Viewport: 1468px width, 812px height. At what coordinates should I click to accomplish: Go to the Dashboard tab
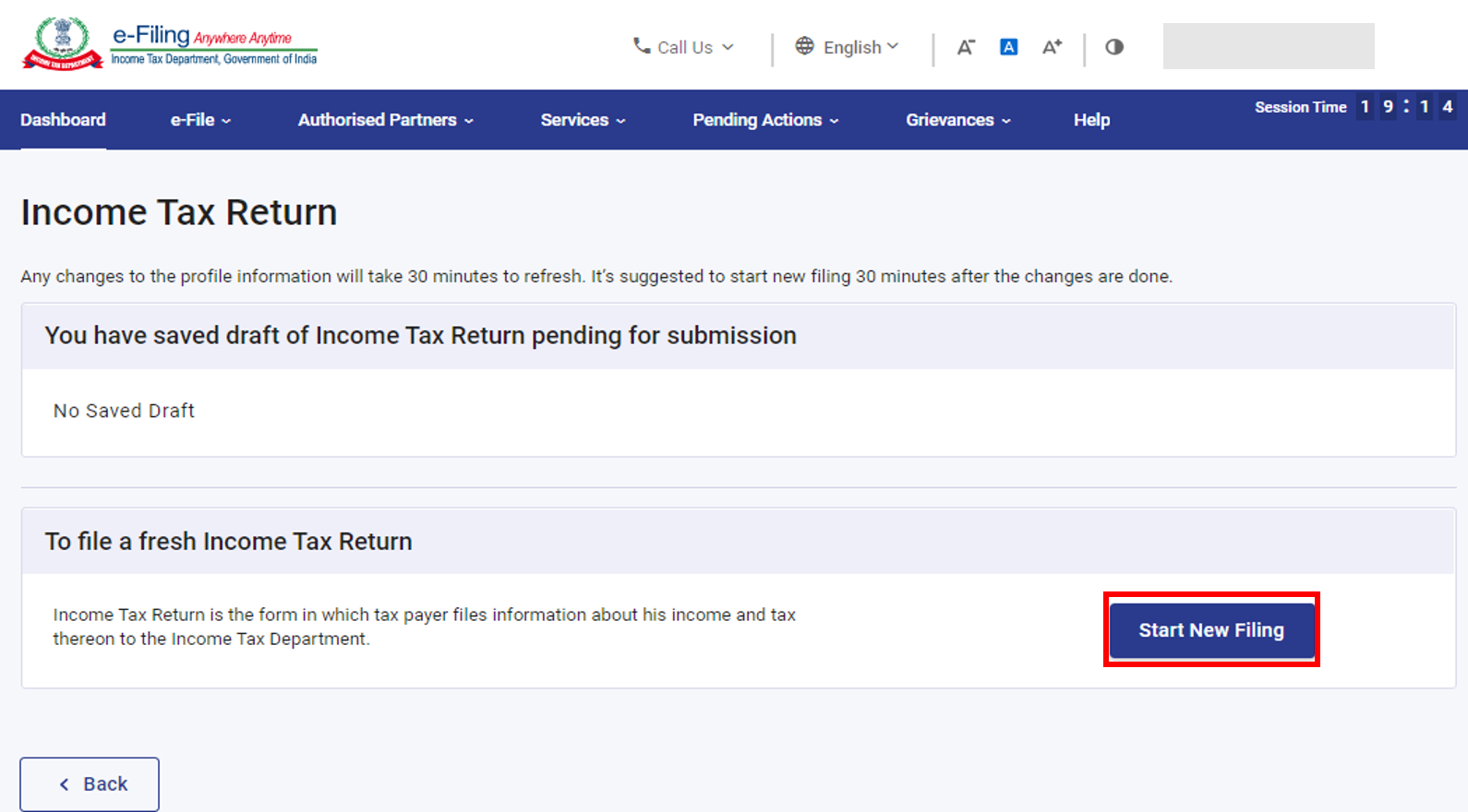pyautogui.click(x=63, y=120)
